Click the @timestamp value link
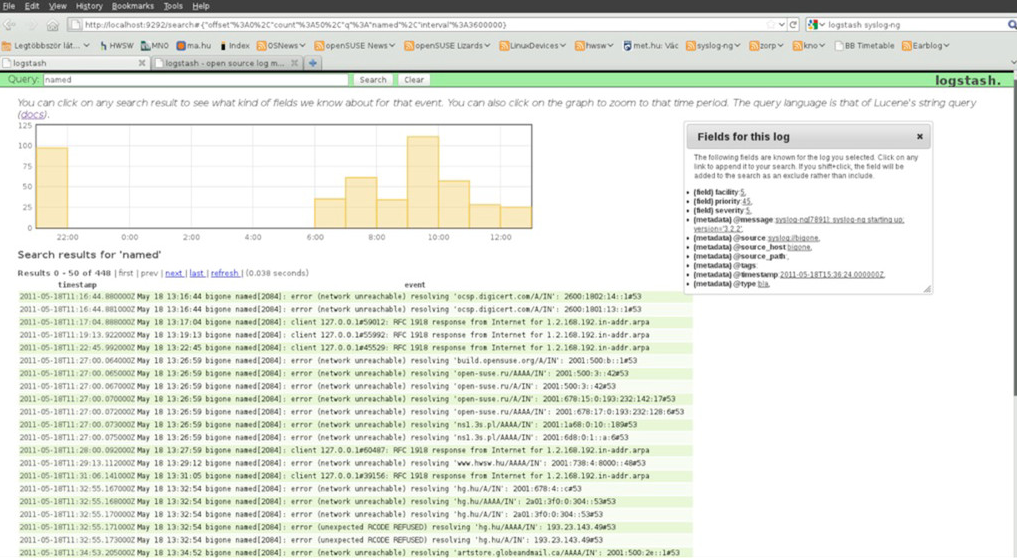Image resolution: width=1017 pixels, height=558 pixels. pos(832,274)
